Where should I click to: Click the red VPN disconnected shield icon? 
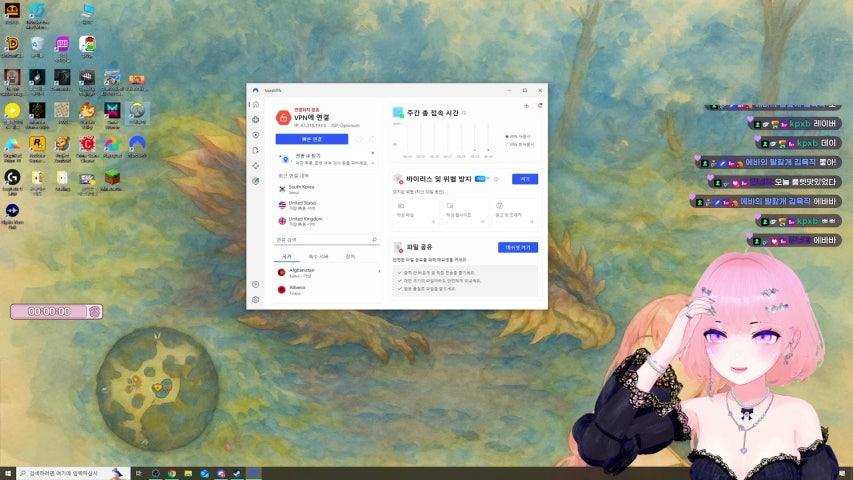click(283, 117)
